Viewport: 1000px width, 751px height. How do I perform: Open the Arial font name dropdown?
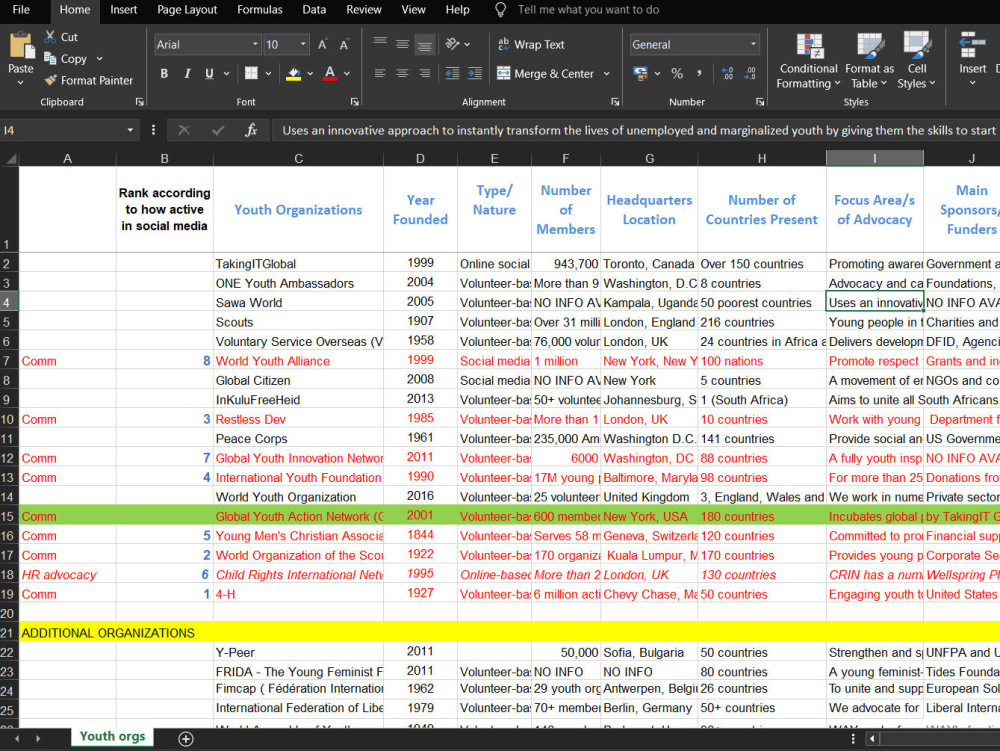point(255,44)
